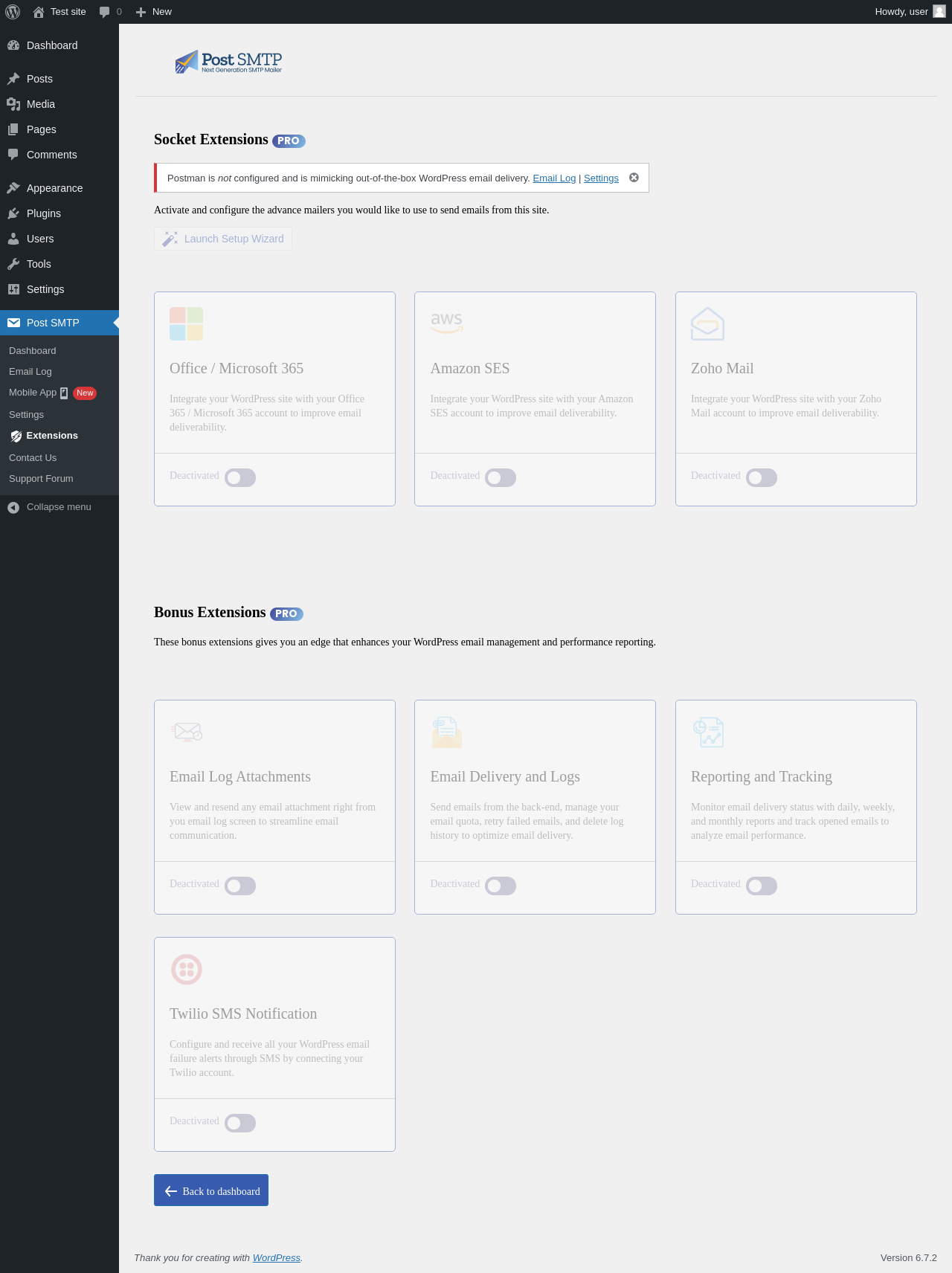952x1273 pixels.
Task: Enable the Amazon SES extension toggle
Action: pos(501,477)
